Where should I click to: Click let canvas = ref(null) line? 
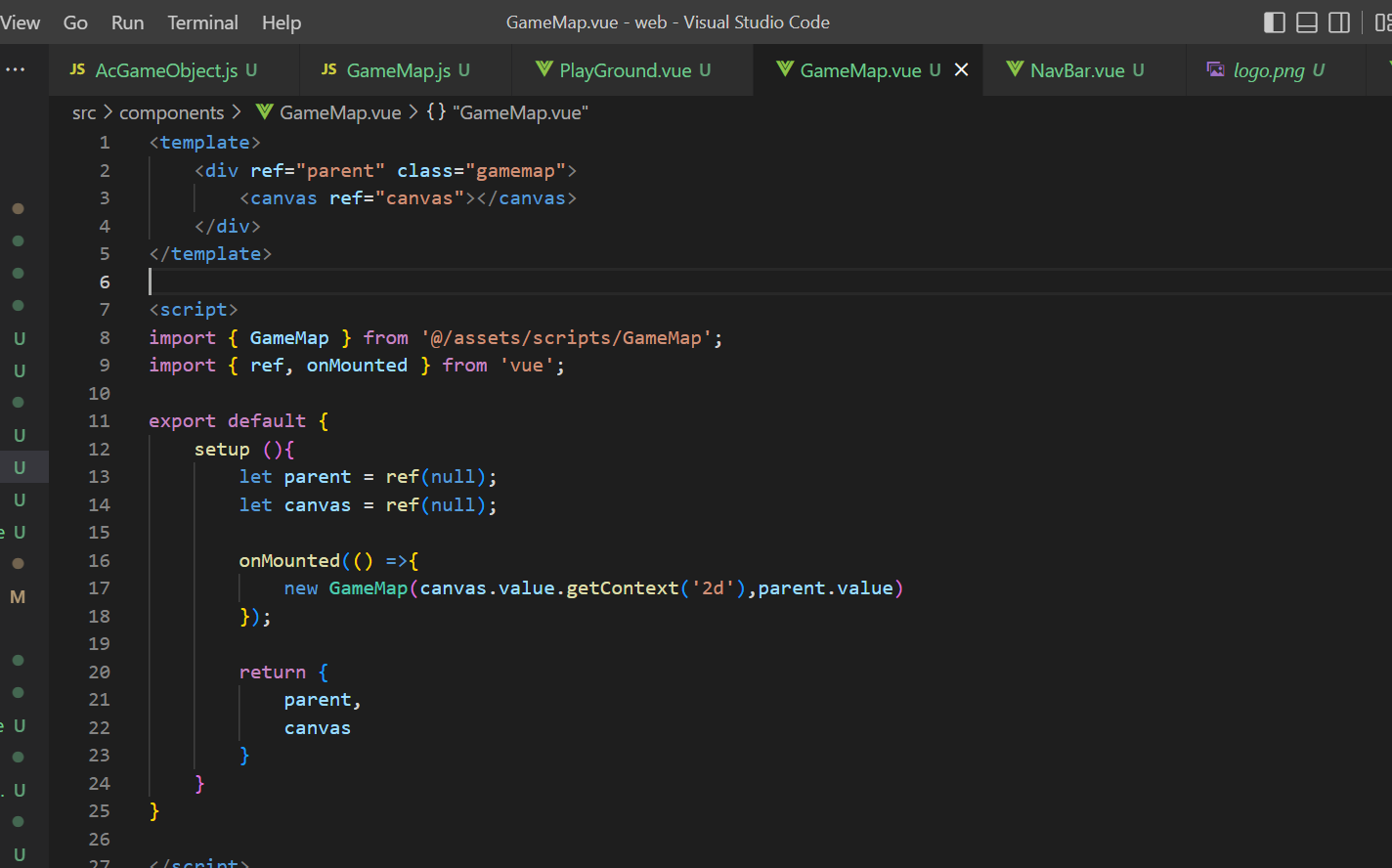click(x=368, y=505)
